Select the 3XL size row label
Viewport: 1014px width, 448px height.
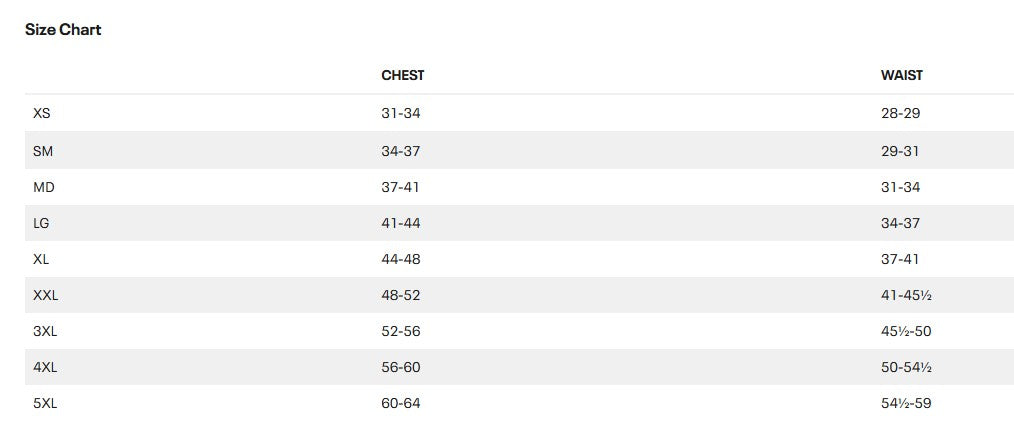45,331
